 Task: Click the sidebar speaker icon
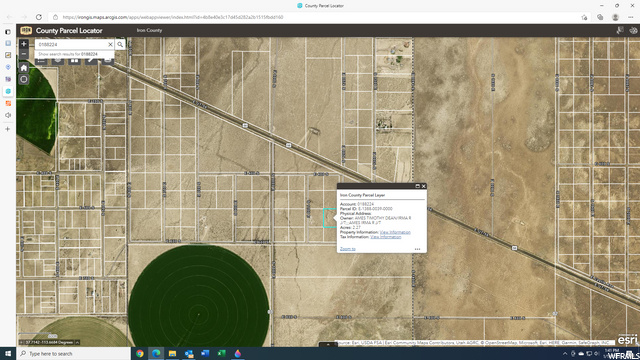8,115
